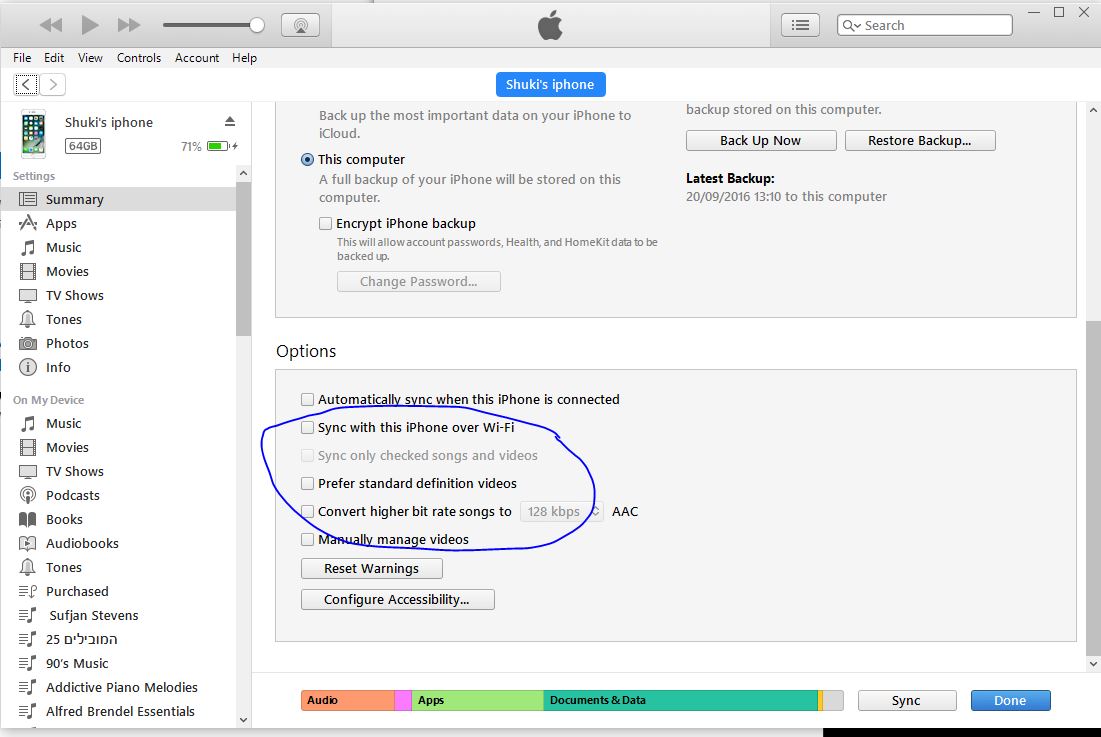Open the AirPlay output icon

point(301,25)
